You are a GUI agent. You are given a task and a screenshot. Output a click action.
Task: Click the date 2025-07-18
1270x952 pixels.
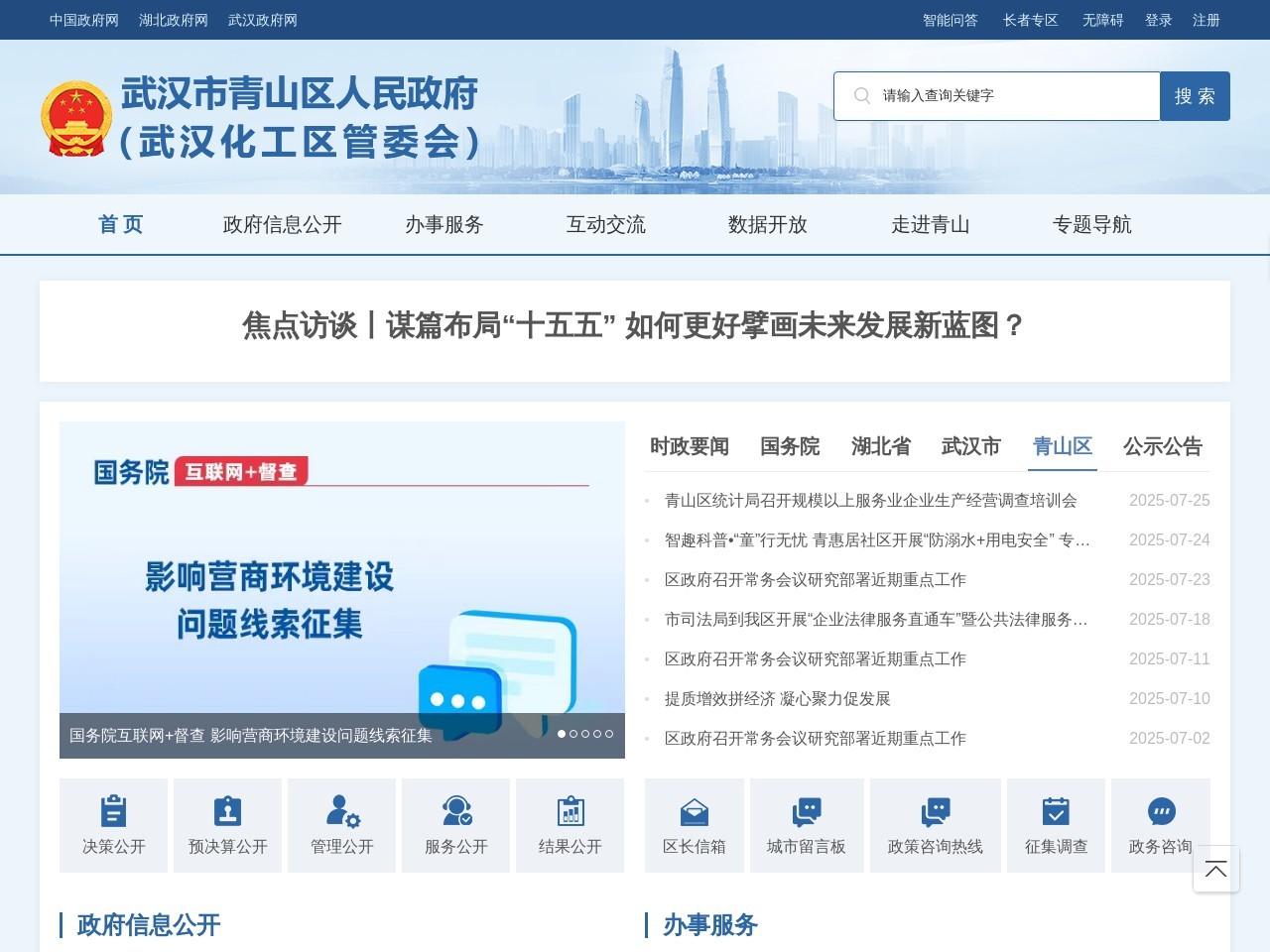pos(1170,620)
